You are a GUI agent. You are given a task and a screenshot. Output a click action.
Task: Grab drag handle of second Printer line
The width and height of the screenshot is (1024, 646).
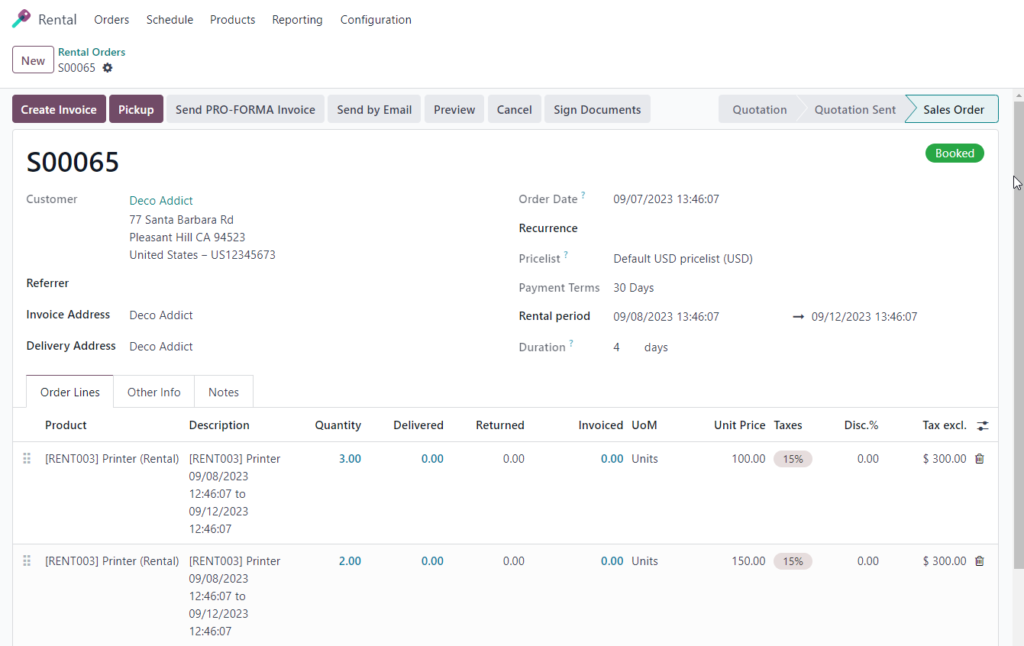[27, 561]
